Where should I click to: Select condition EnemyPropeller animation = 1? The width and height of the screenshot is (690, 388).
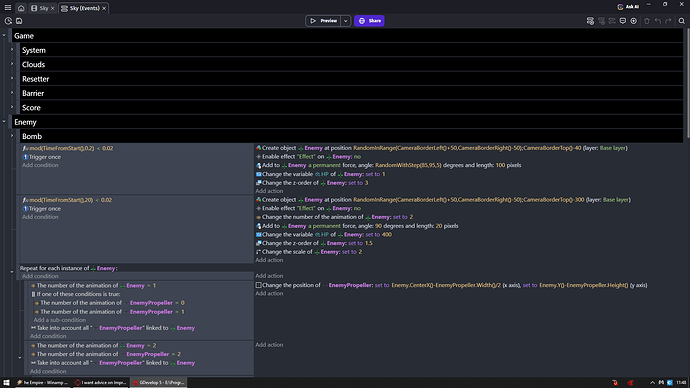[110, 311]
